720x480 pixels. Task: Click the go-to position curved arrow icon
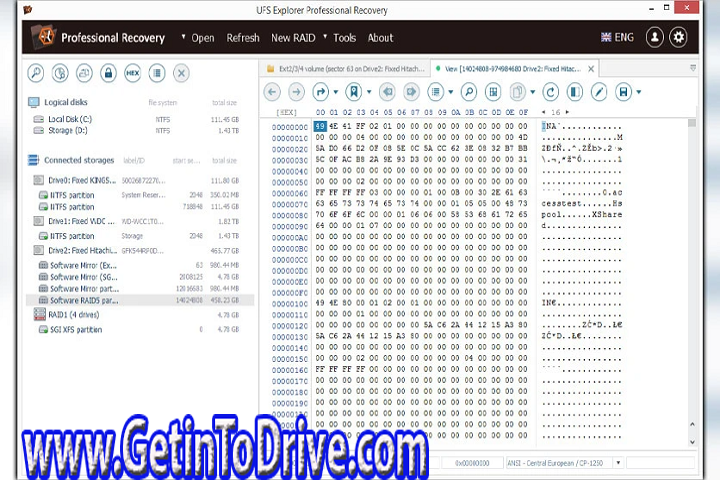coord(321,92)
